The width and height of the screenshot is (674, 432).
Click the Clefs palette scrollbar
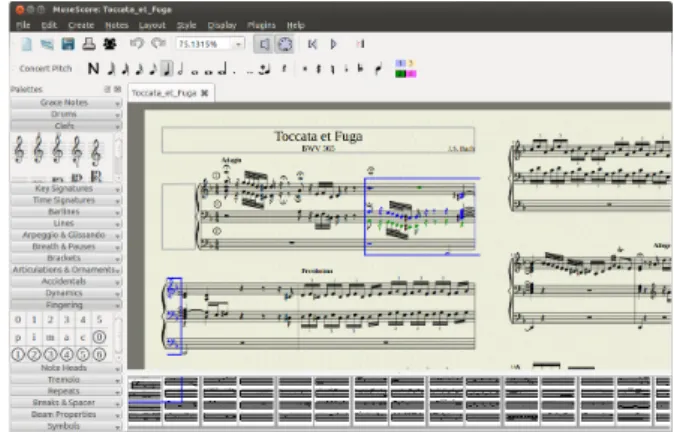click(x=118, y=157)
